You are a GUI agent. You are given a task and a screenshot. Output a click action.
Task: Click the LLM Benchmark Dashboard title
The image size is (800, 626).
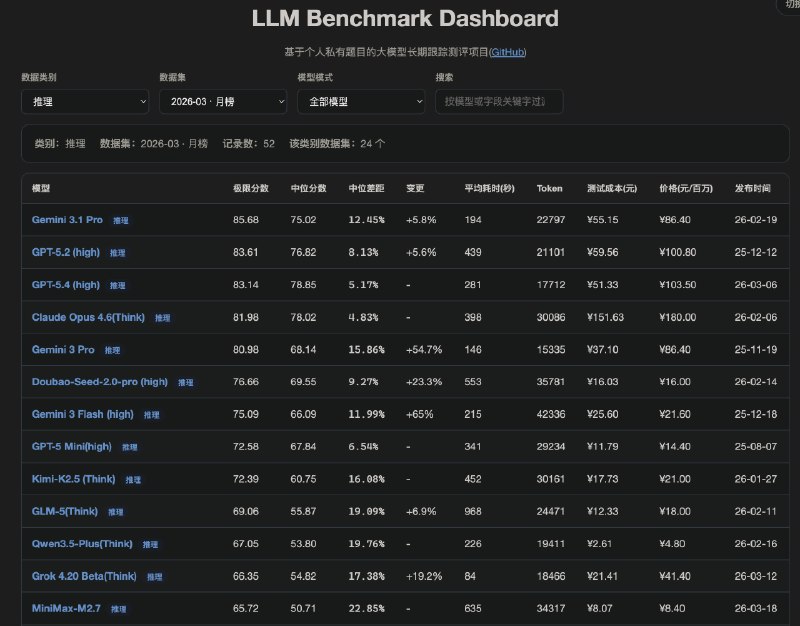coord(405,18)
